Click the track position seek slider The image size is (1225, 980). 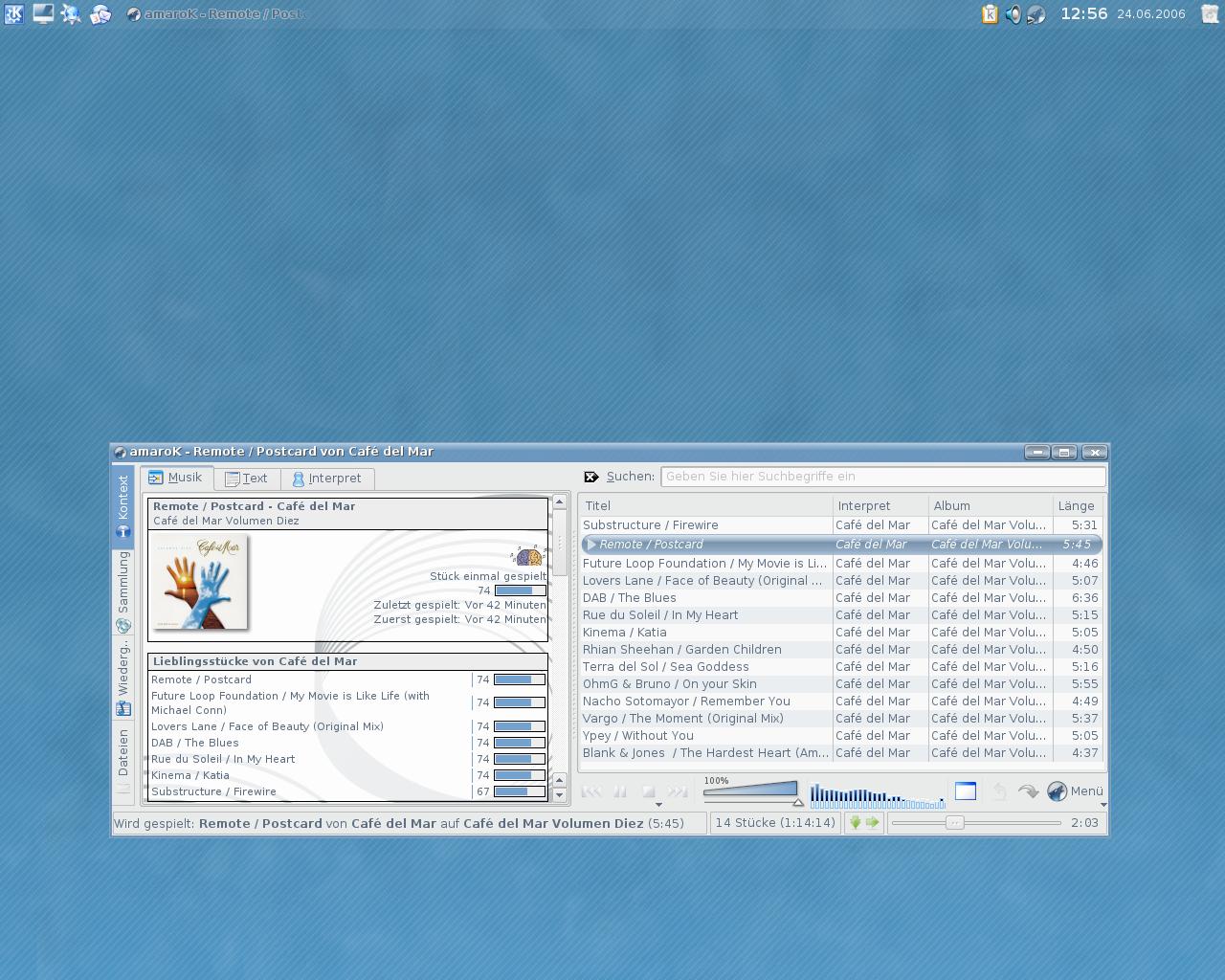[x=976, y=822]
